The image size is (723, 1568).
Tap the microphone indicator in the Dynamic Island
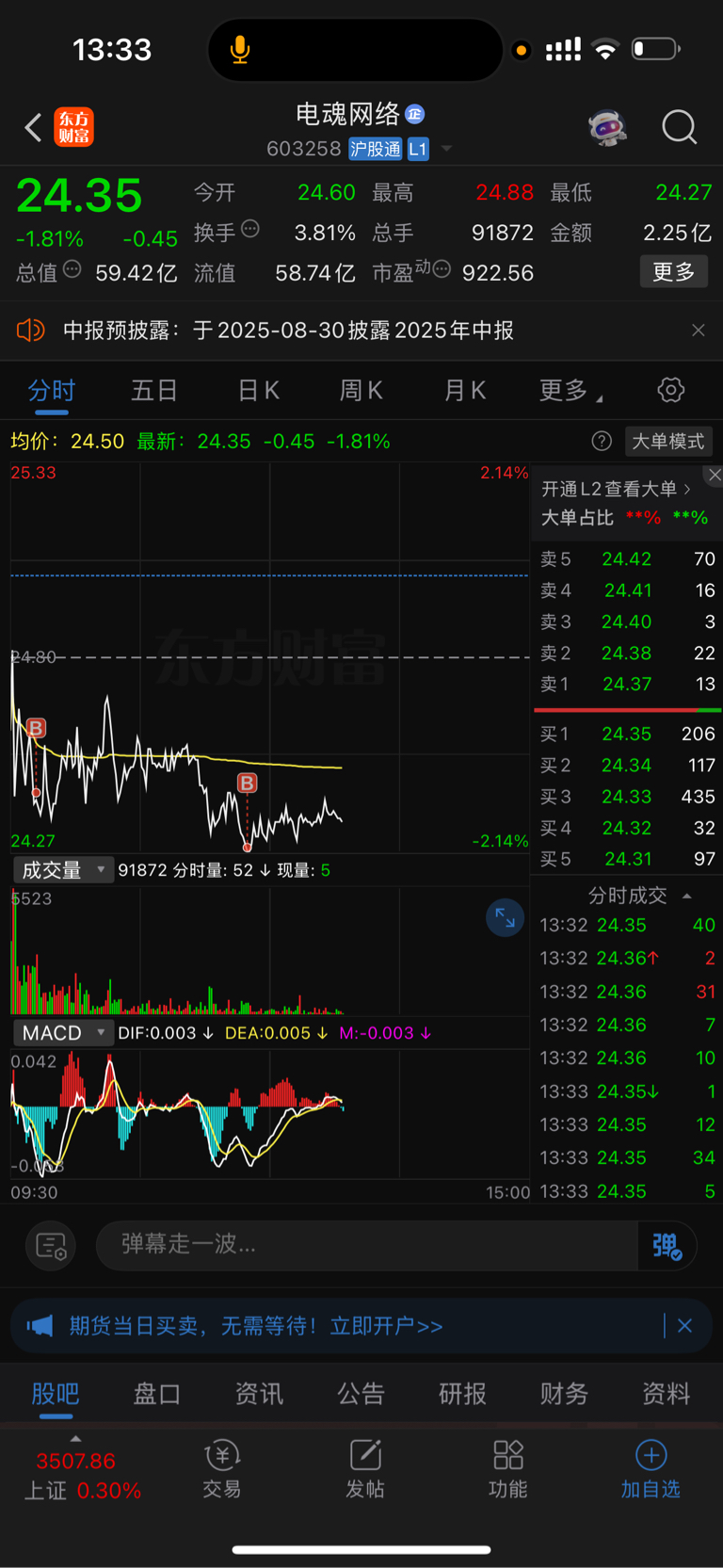click(240, 50)
